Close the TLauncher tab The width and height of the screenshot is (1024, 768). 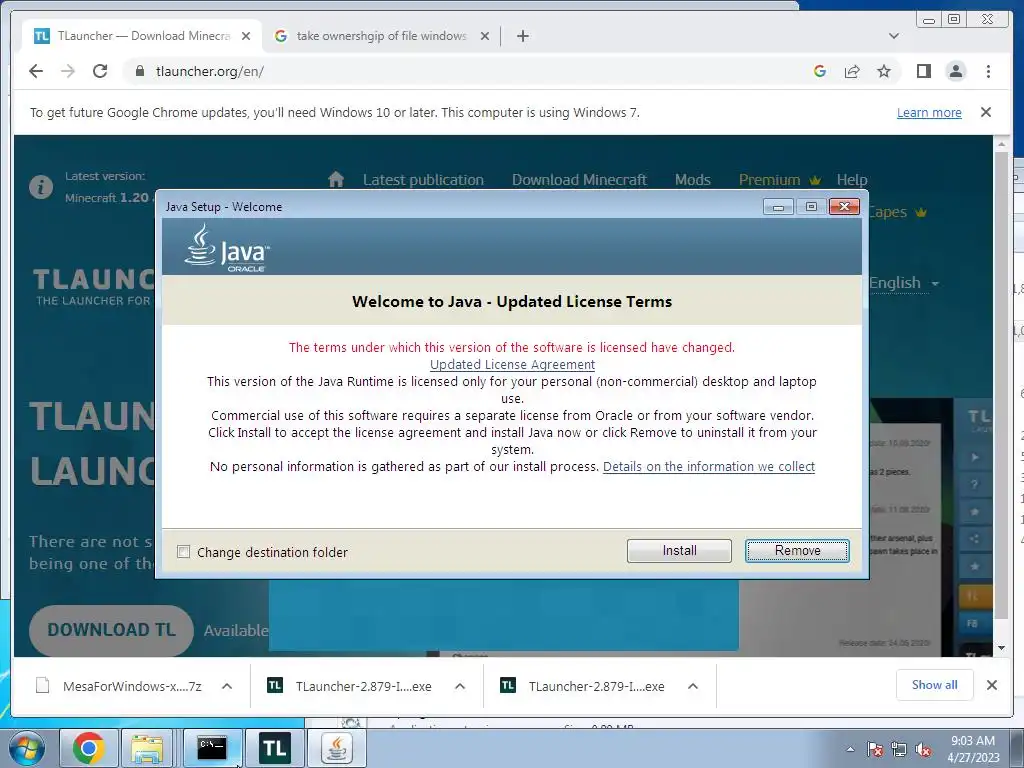[246, 36]
